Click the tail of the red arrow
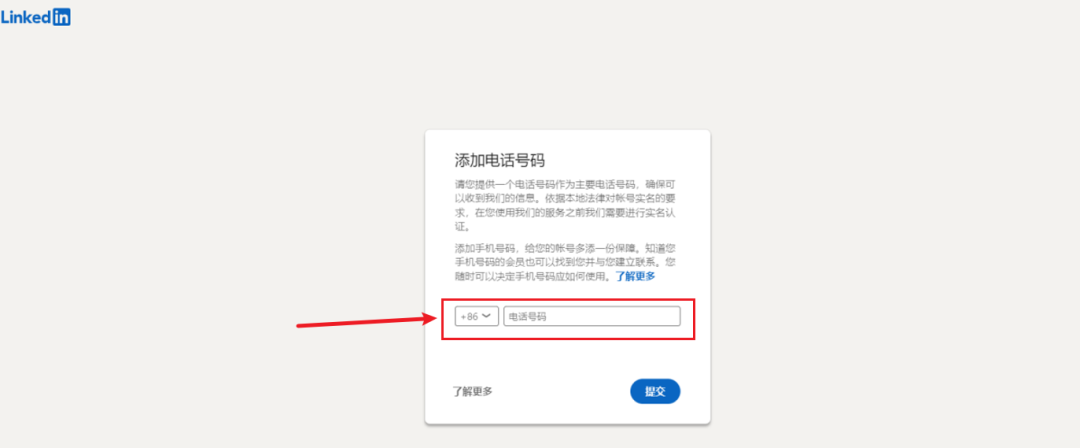The image size is (1080, 448). [x=301, y=325]
